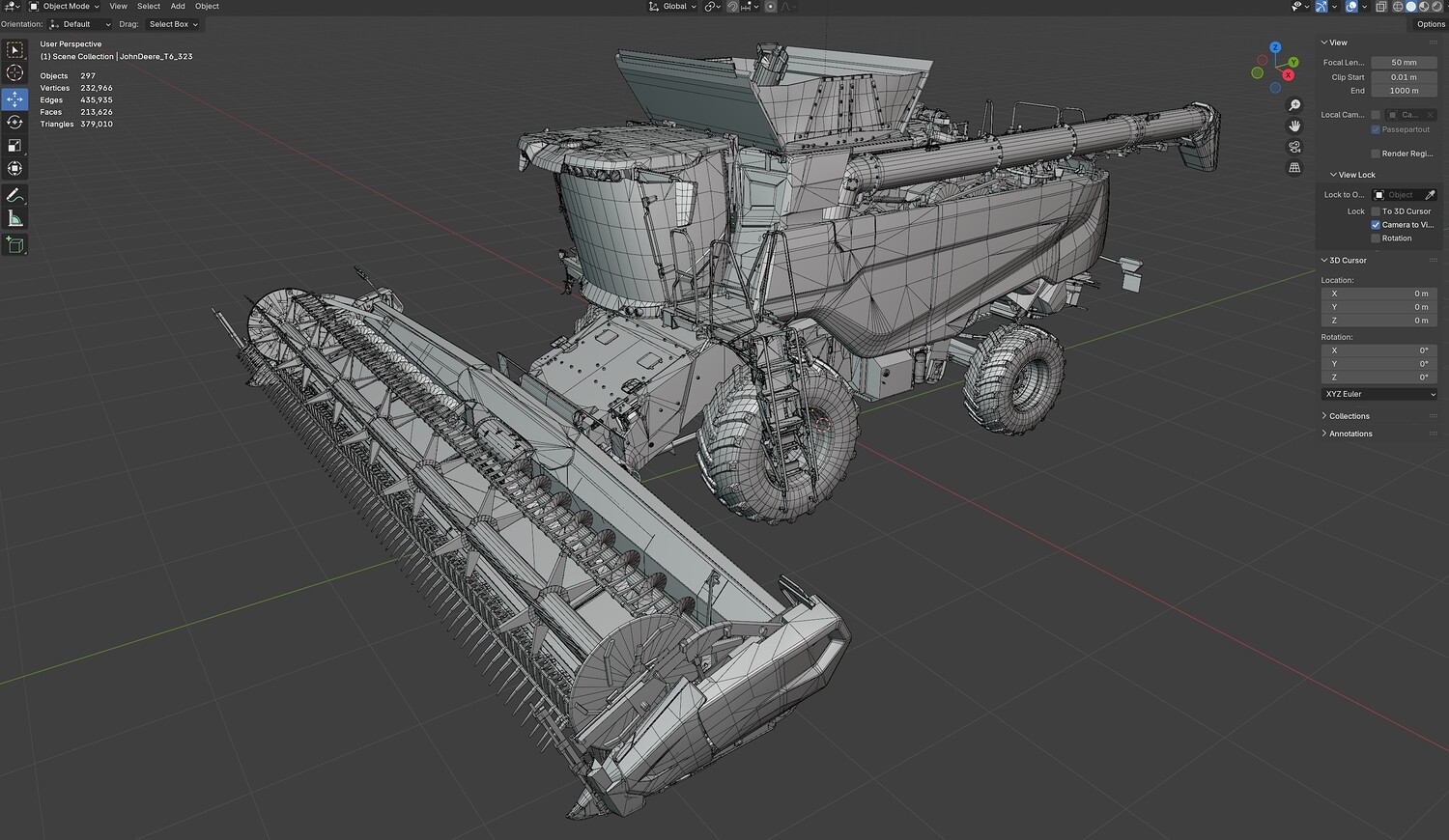This screenshot has width=1449, height=840.
Task: Click the Clip Start 0.01 m field
Action: (1404, 77)
